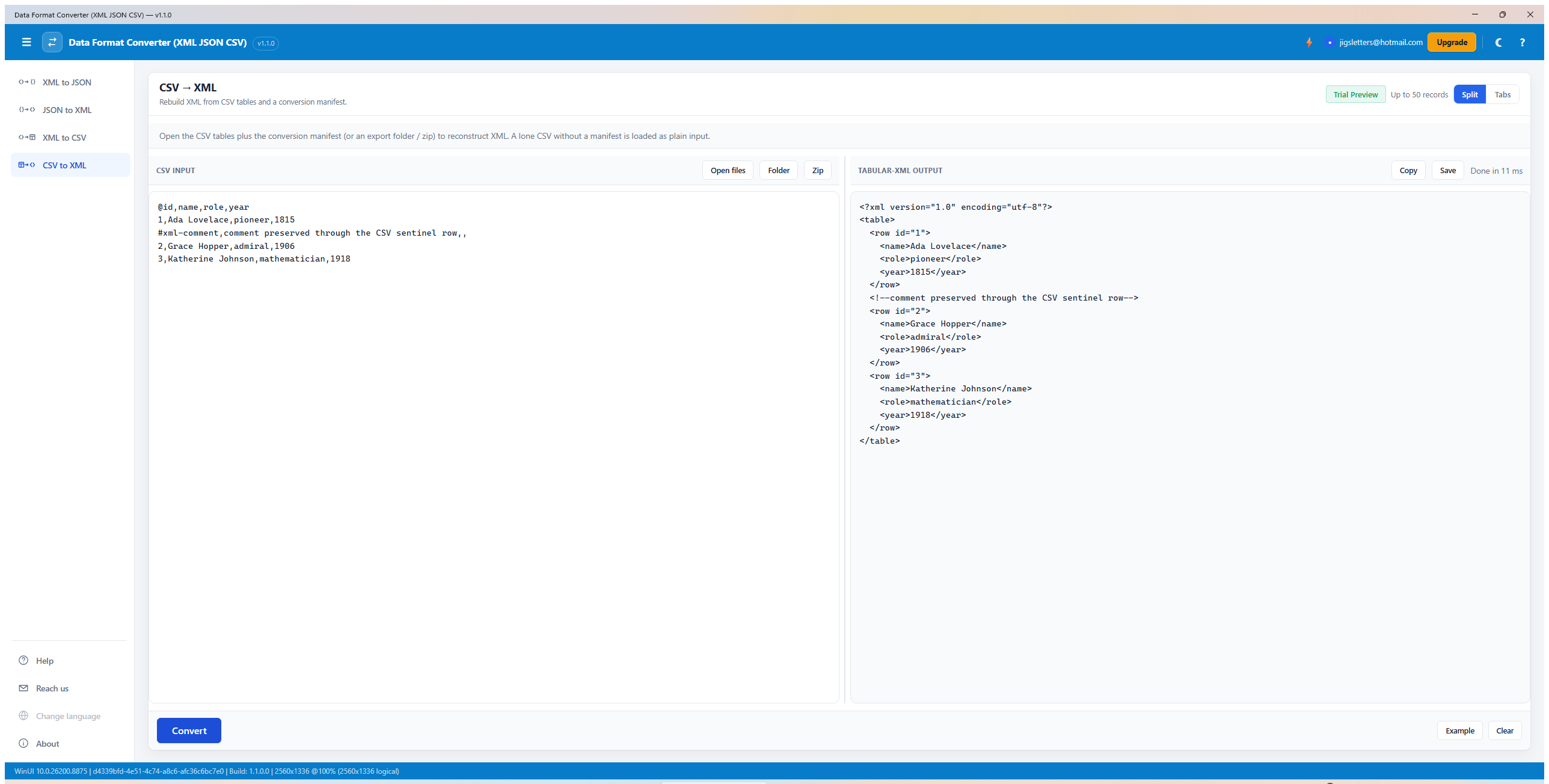Click the '#xml-comment' sentinel row
The width and height of the screenshot is (1549, 784).
[x=312, y=233]
